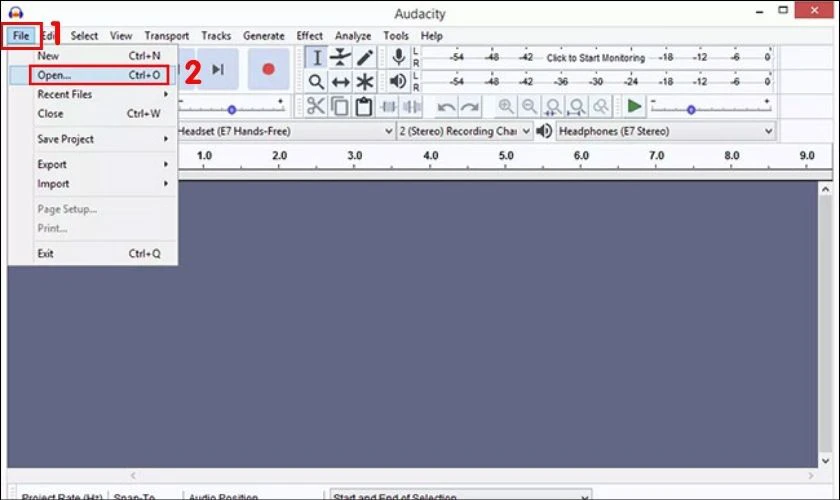Viewport: 840px width, 500px height.
Task: Select the Selection (I-beam) tool
Action: click(x=317, y=58)
